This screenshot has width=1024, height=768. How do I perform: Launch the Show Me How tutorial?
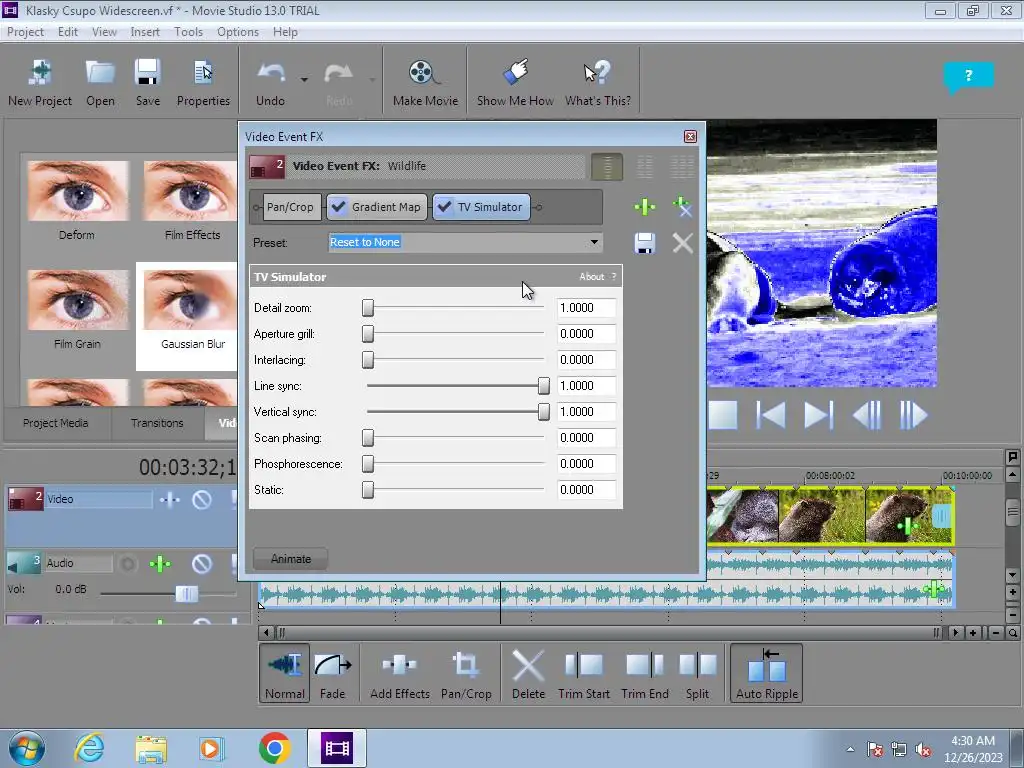[x=515, y=82]
